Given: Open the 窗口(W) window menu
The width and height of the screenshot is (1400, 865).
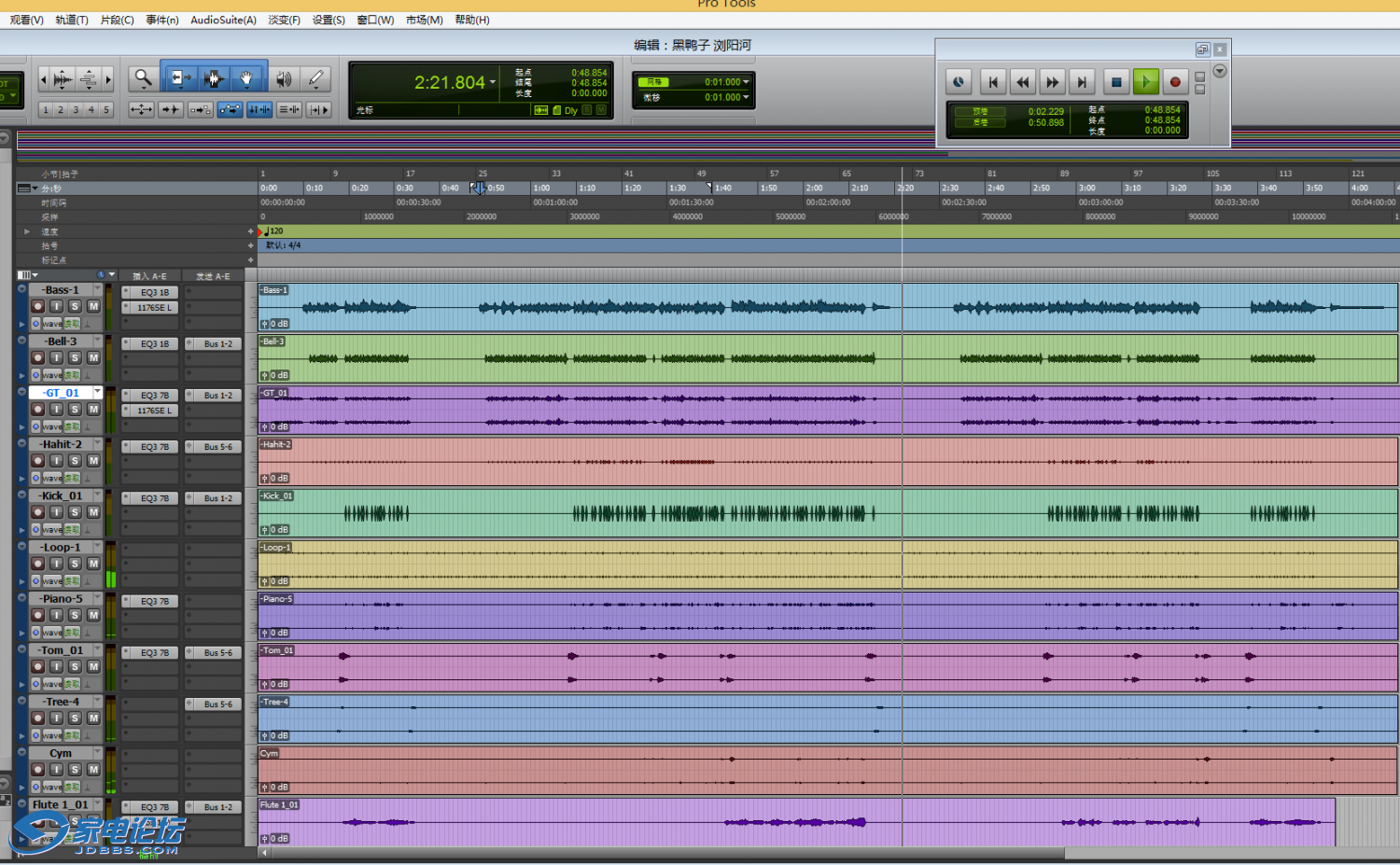Looking at the screenshot, I should point(375,20).
